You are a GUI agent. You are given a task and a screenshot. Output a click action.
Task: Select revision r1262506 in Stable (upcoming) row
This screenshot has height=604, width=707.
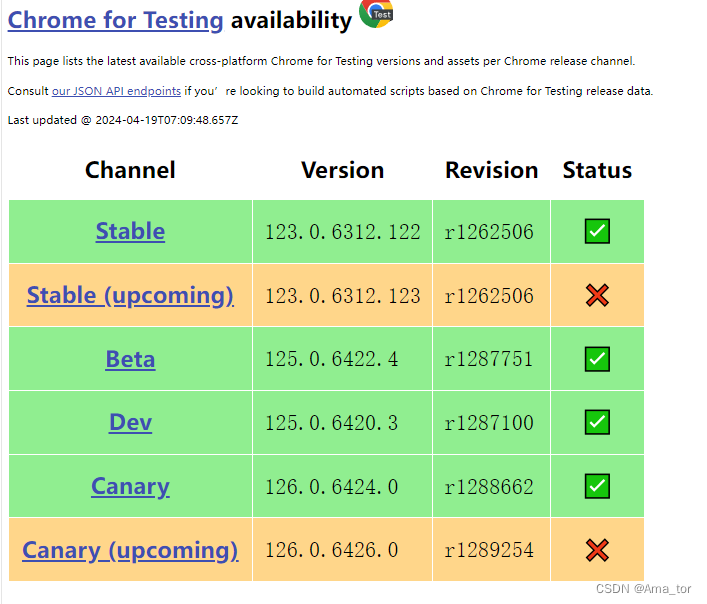[x=491, y=296]
